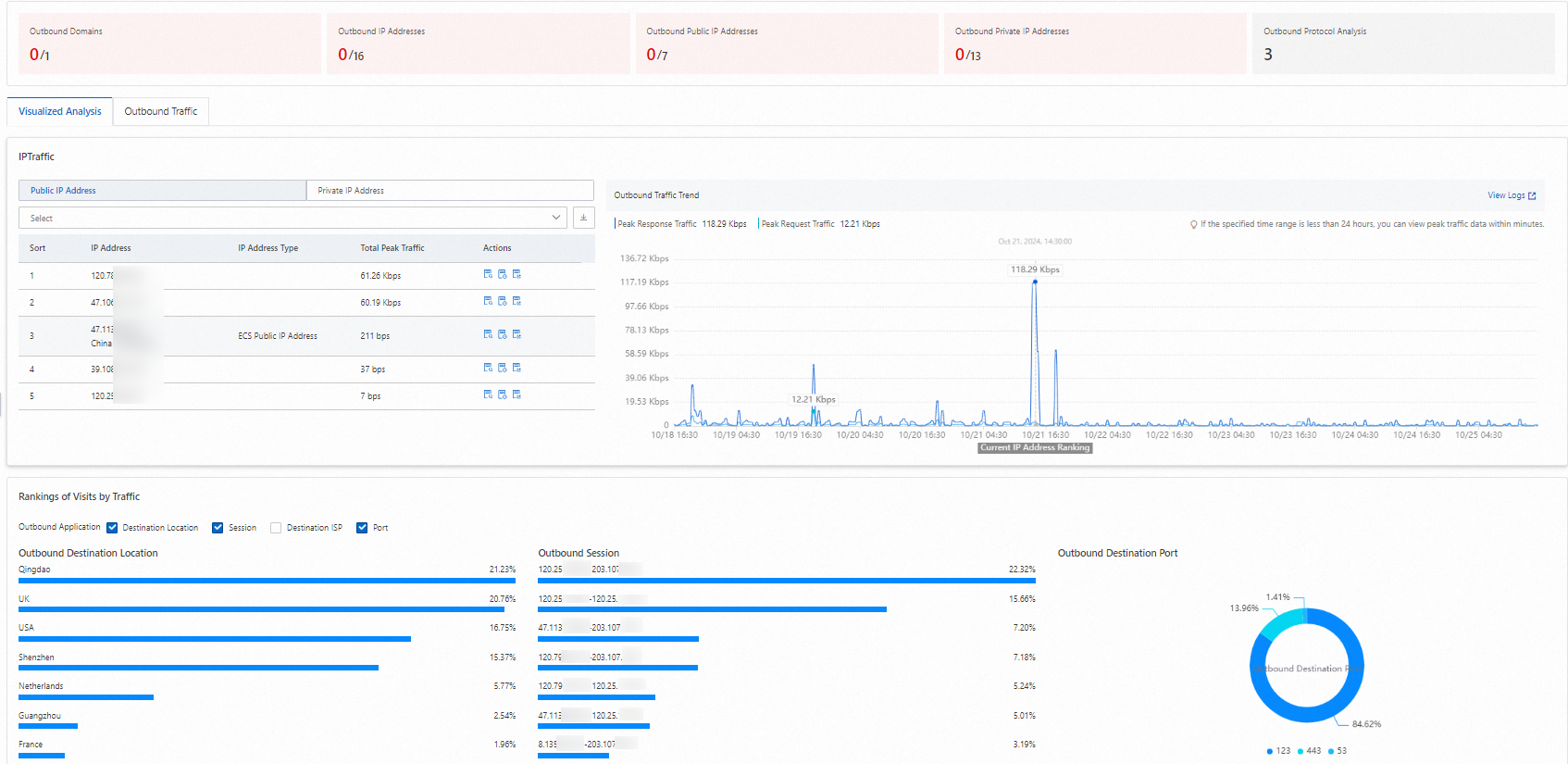Click the Total Peak Traffic column header
Viewport: 1568px width, 764px height.
pos(392,248)
